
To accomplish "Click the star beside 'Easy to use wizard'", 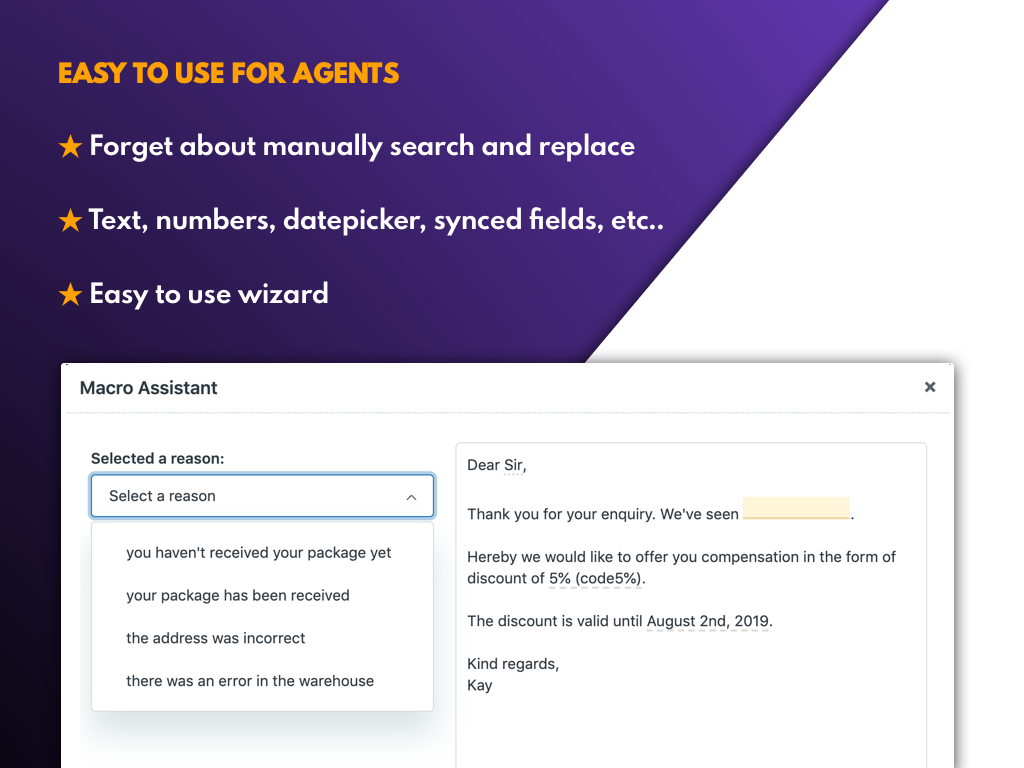I will [x=70, y=295].
